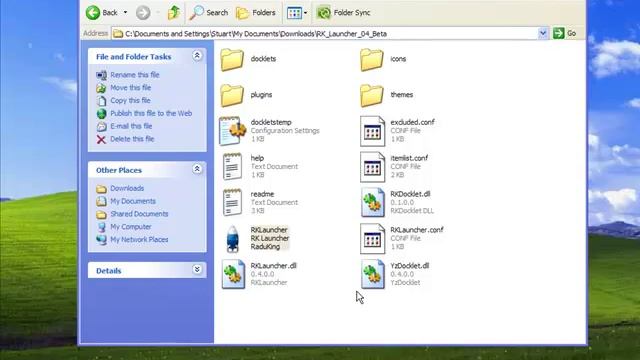Click the My Network Places icon
640x360 pixels.
click(x=101, y=240)
